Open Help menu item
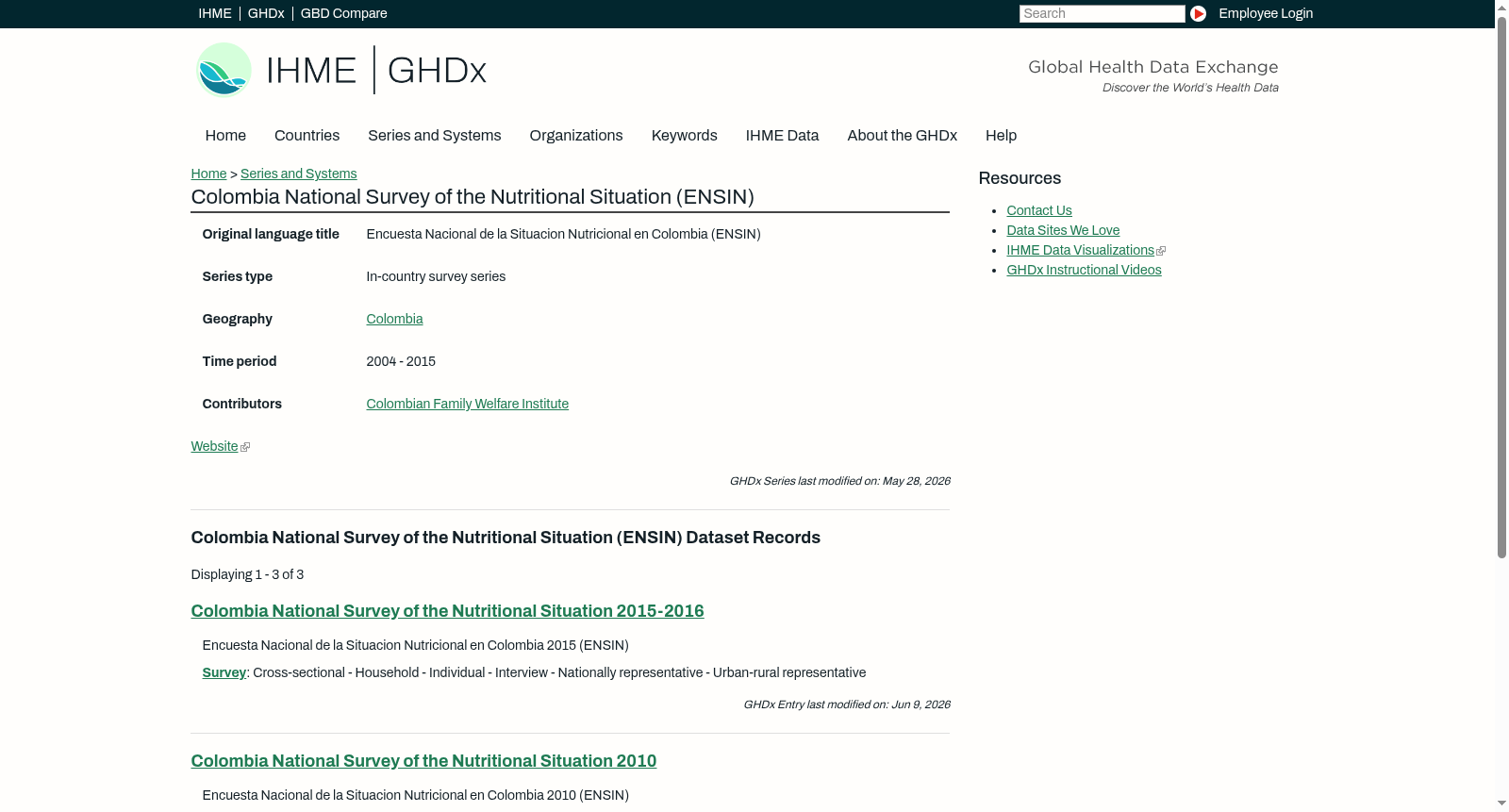This screenshot has width=1509, height=812. (x=1002, y=136)
